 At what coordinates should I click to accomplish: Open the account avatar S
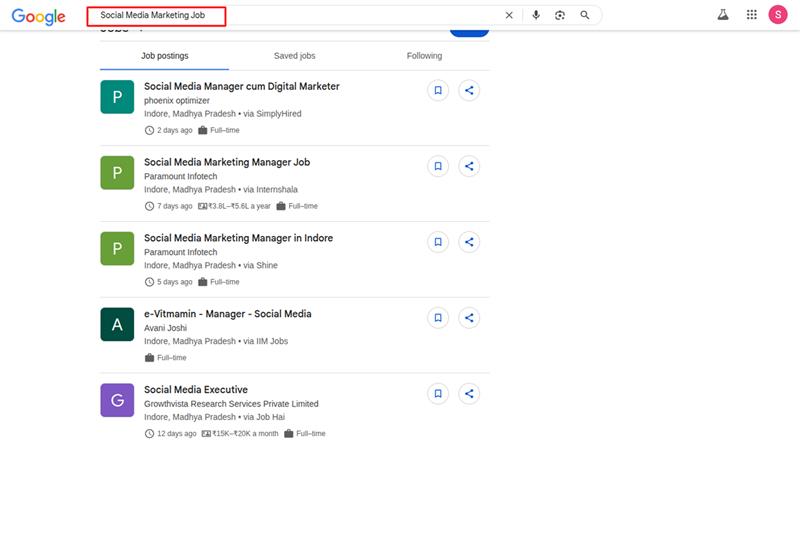(x=778, y=15)
